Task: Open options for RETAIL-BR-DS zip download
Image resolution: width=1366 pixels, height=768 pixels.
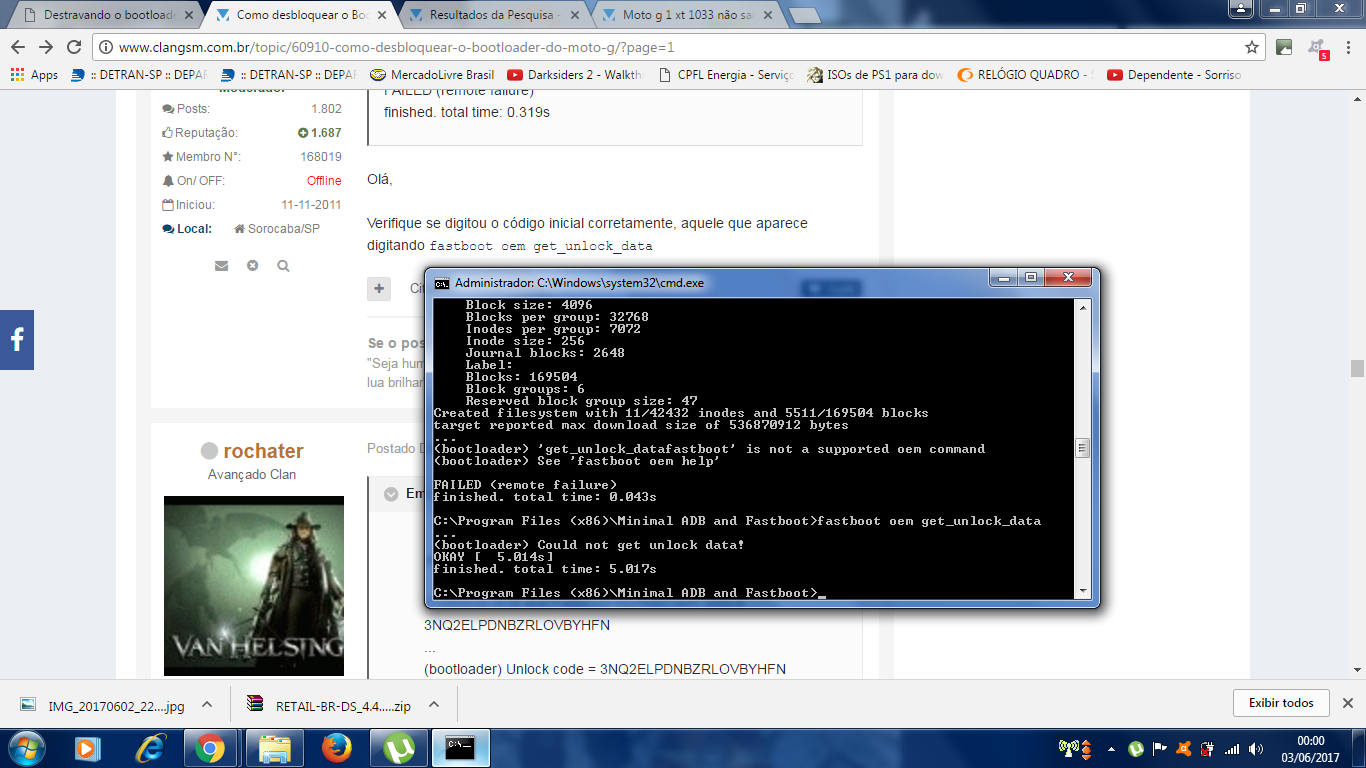Action: tap(434, 704)
